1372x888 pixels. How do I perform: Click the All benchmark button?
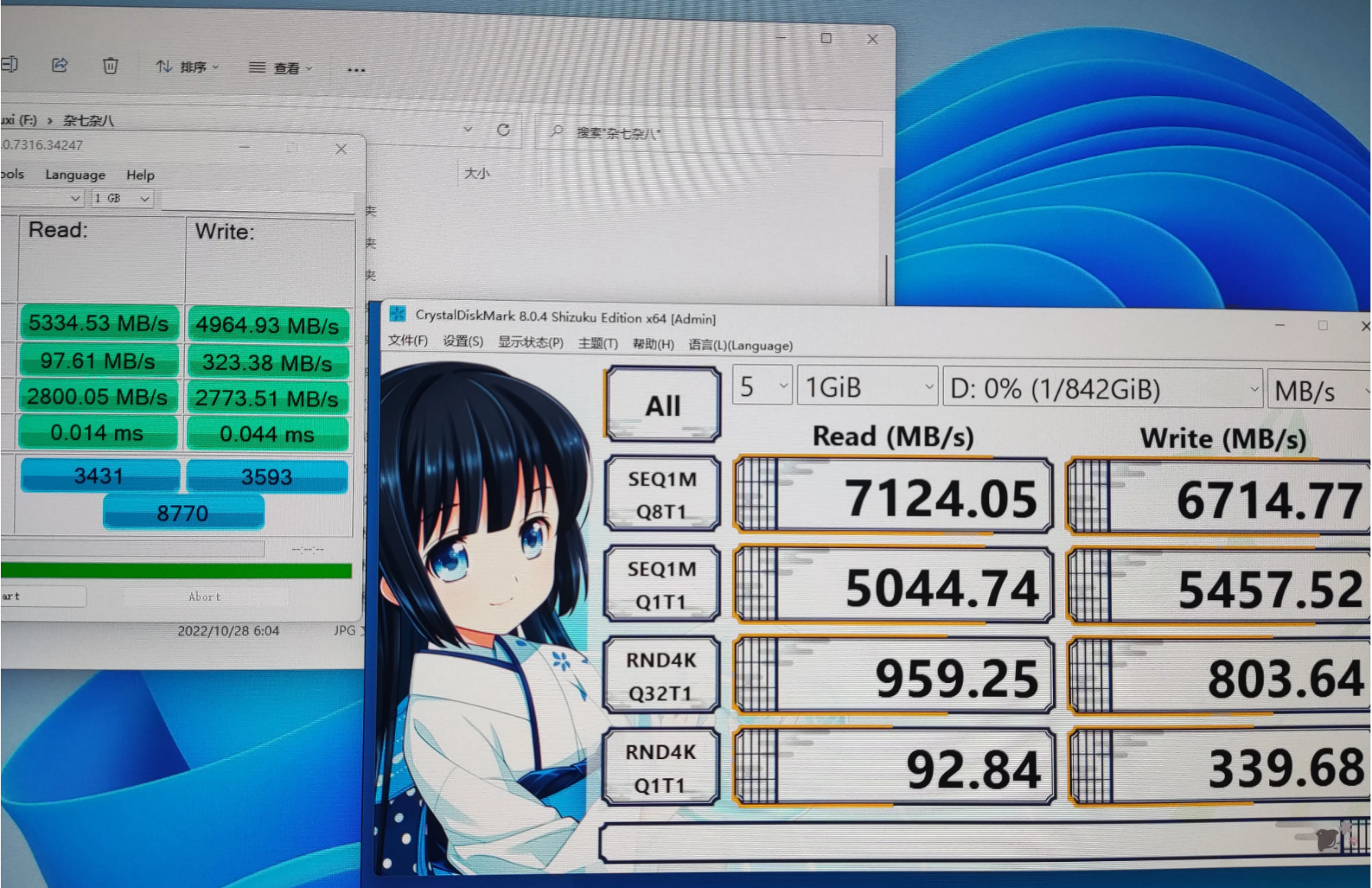click(663, 404)
